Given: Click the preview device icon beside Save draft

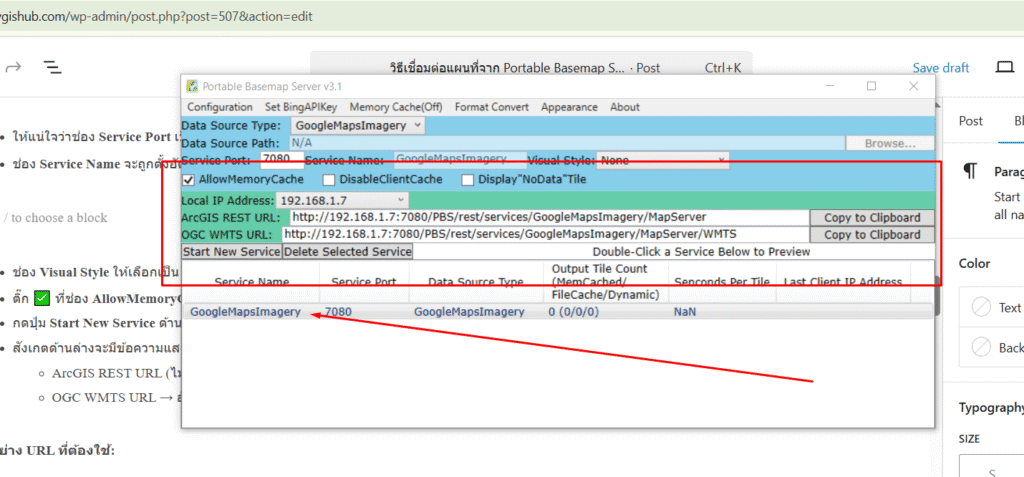Looking at the screenshot, I should coord(1004,67).
